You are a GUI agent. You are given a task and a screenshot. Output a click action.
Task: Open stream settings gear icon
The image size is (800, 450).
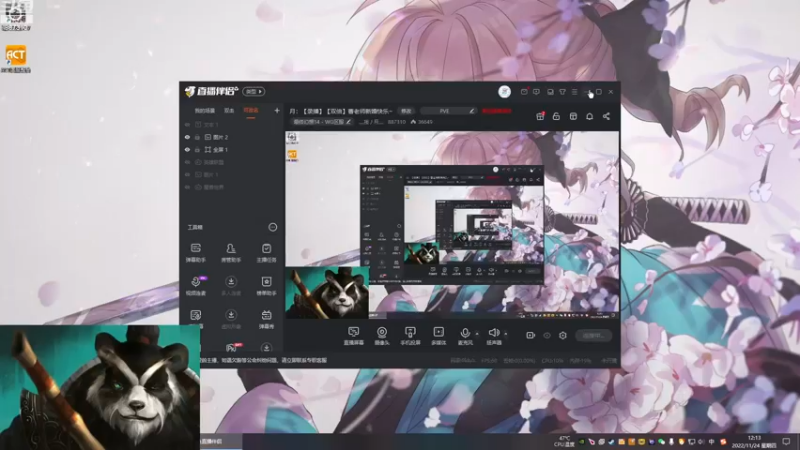[x=563, y=335]
